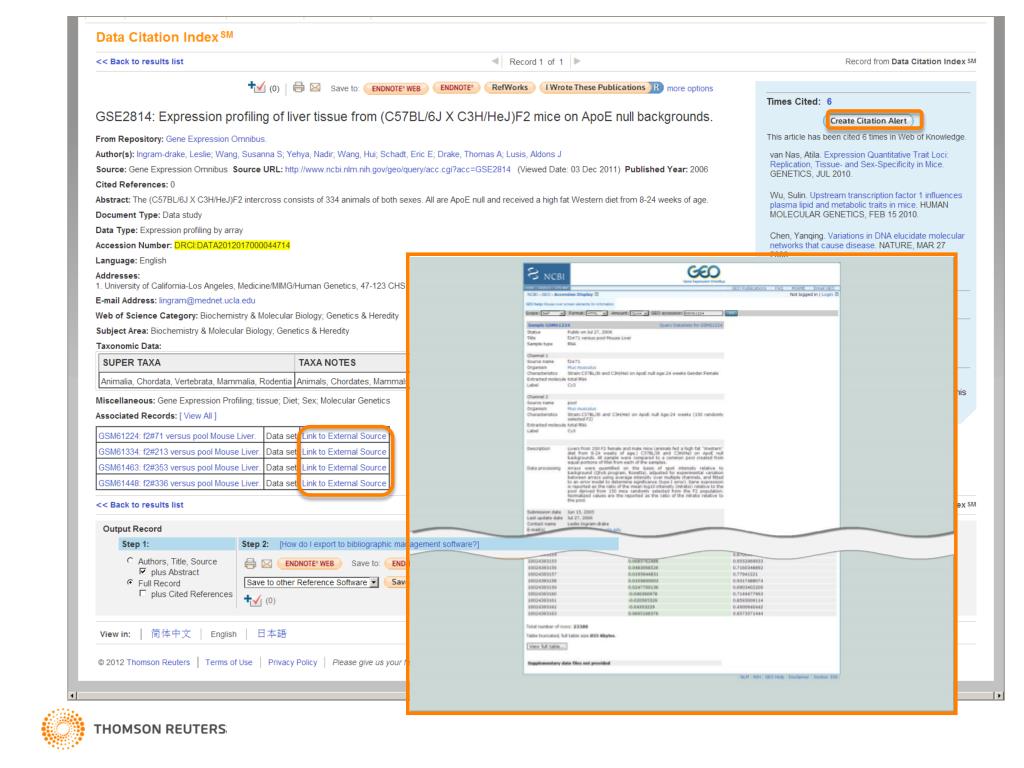The height and width of the screenshot is (768, 1024).
Task: Save to EndNote Web at top
Action: point(396,88)
